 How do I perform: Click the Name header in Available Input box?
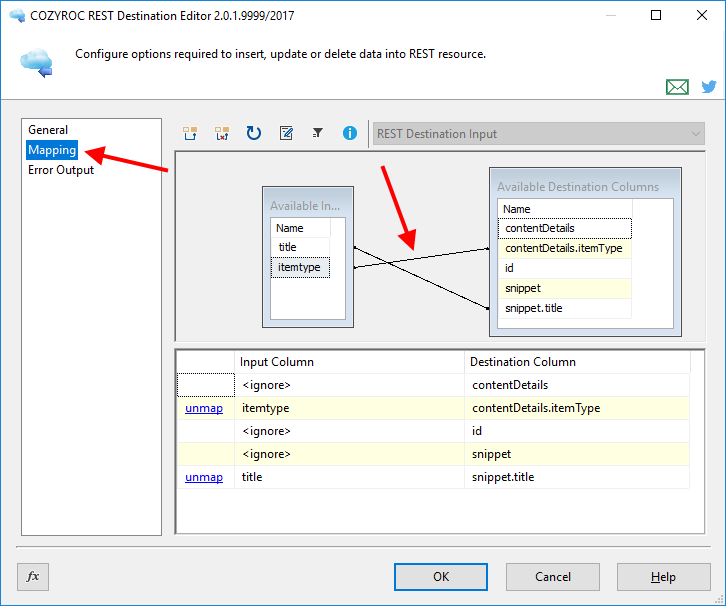[300, 228]
